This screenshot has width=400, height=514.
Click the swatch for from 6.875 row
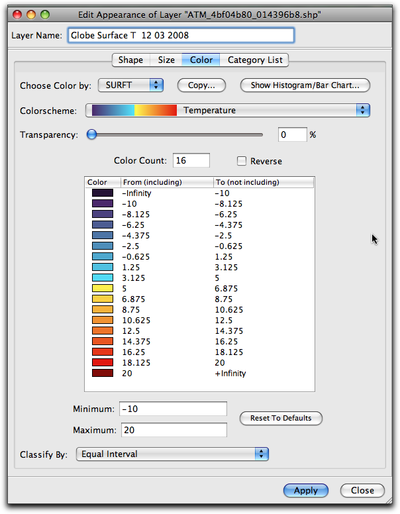pos(103,299)
